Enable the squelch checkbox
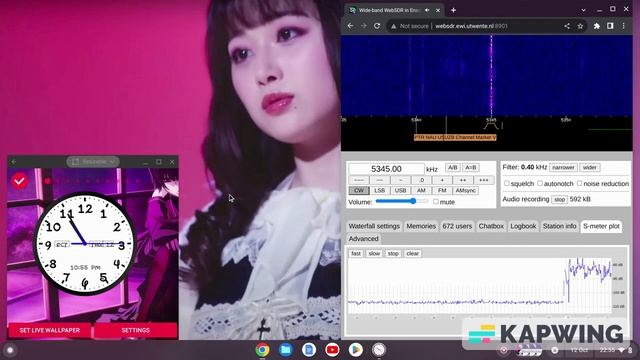Image resolution: width=640 pixels, height=360 pixels. tap(507, 184)
